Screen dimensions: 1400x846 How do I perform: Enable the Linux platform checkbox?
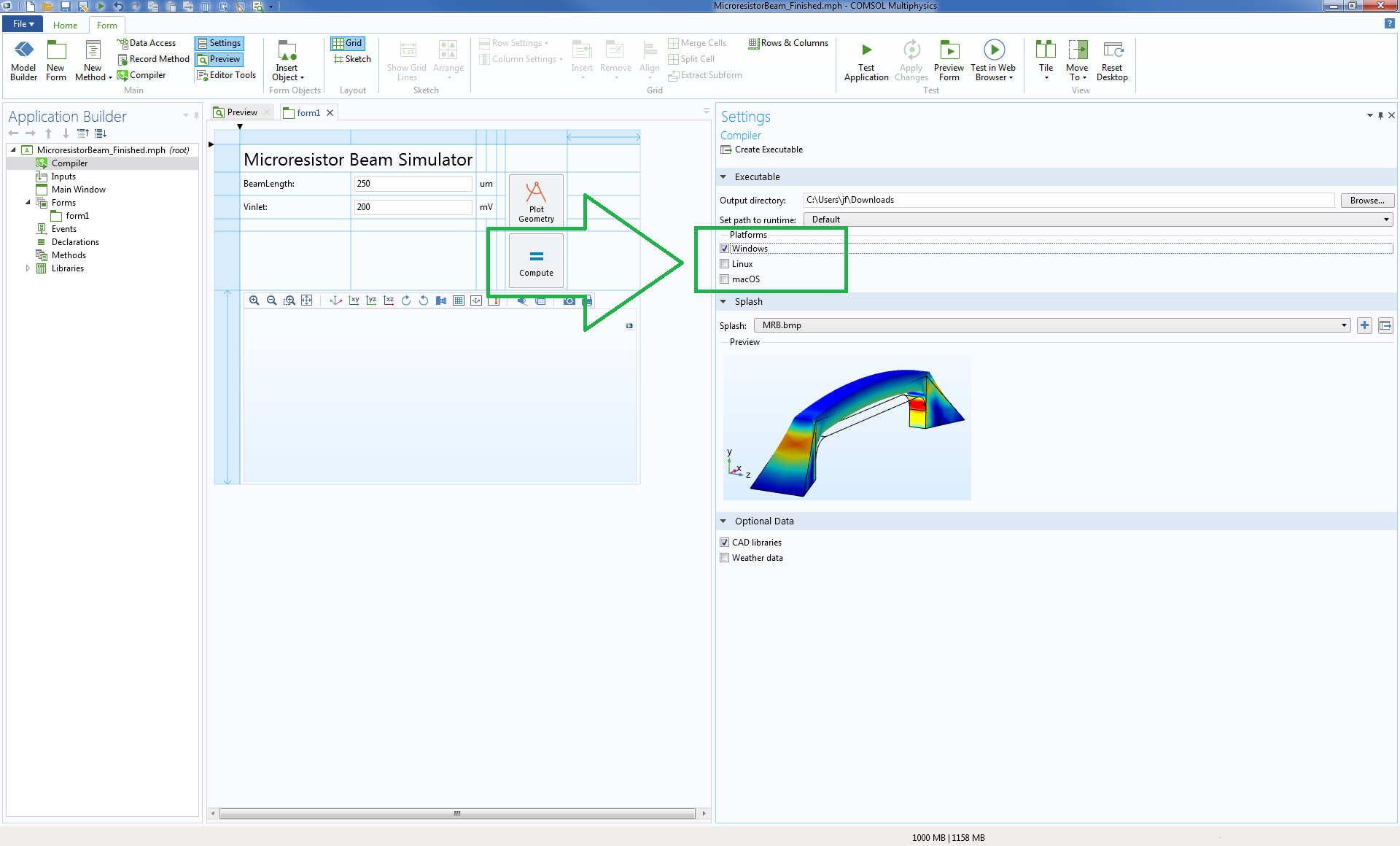tap(725, 264)
